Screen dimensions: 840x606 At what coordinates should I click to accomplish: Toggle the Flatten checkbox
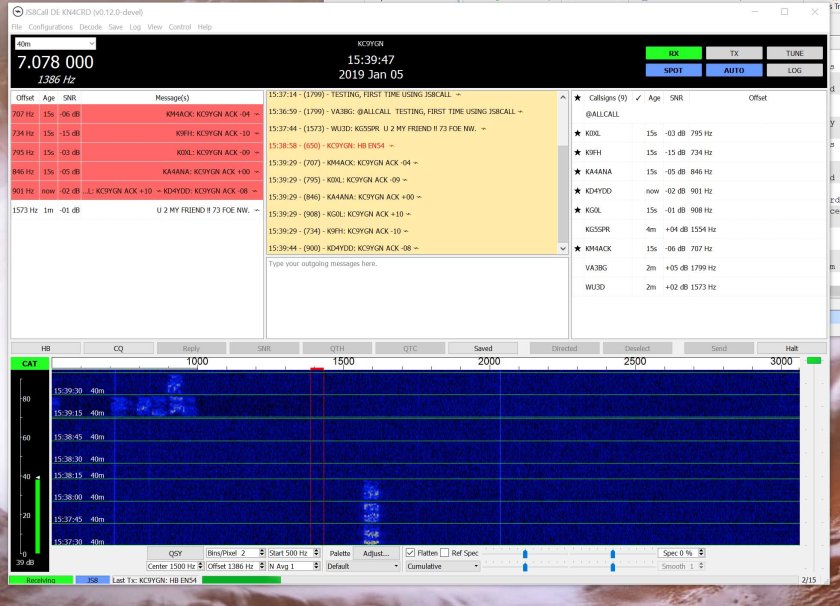pos(411,553)
